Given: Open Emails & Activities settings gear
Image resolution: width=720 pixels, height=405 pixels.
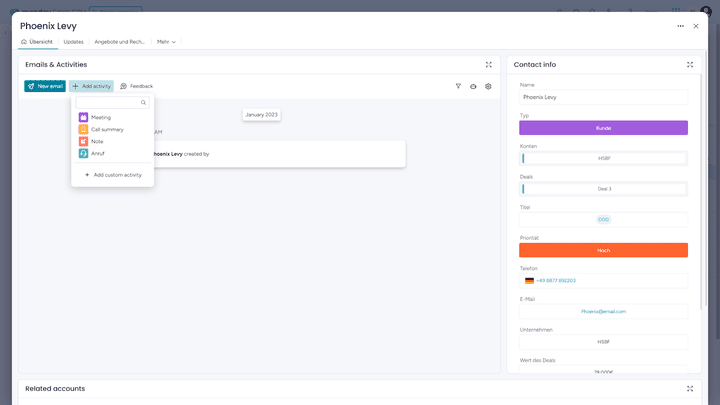Looking at the screenshot, I should click(488, 86).
